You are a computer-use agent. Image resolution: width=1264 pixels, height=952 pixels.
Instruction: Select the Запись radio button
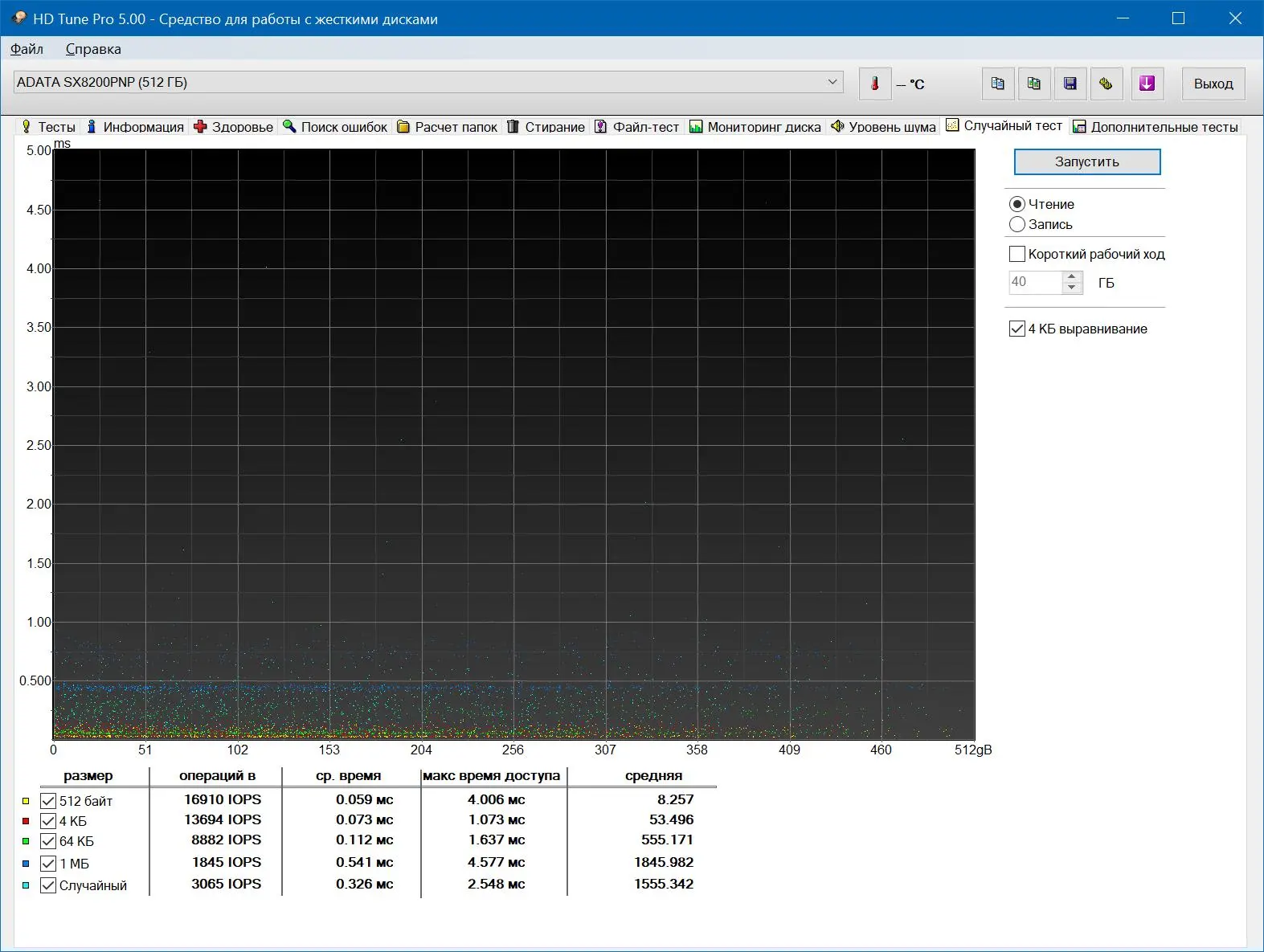point(1017,224)
